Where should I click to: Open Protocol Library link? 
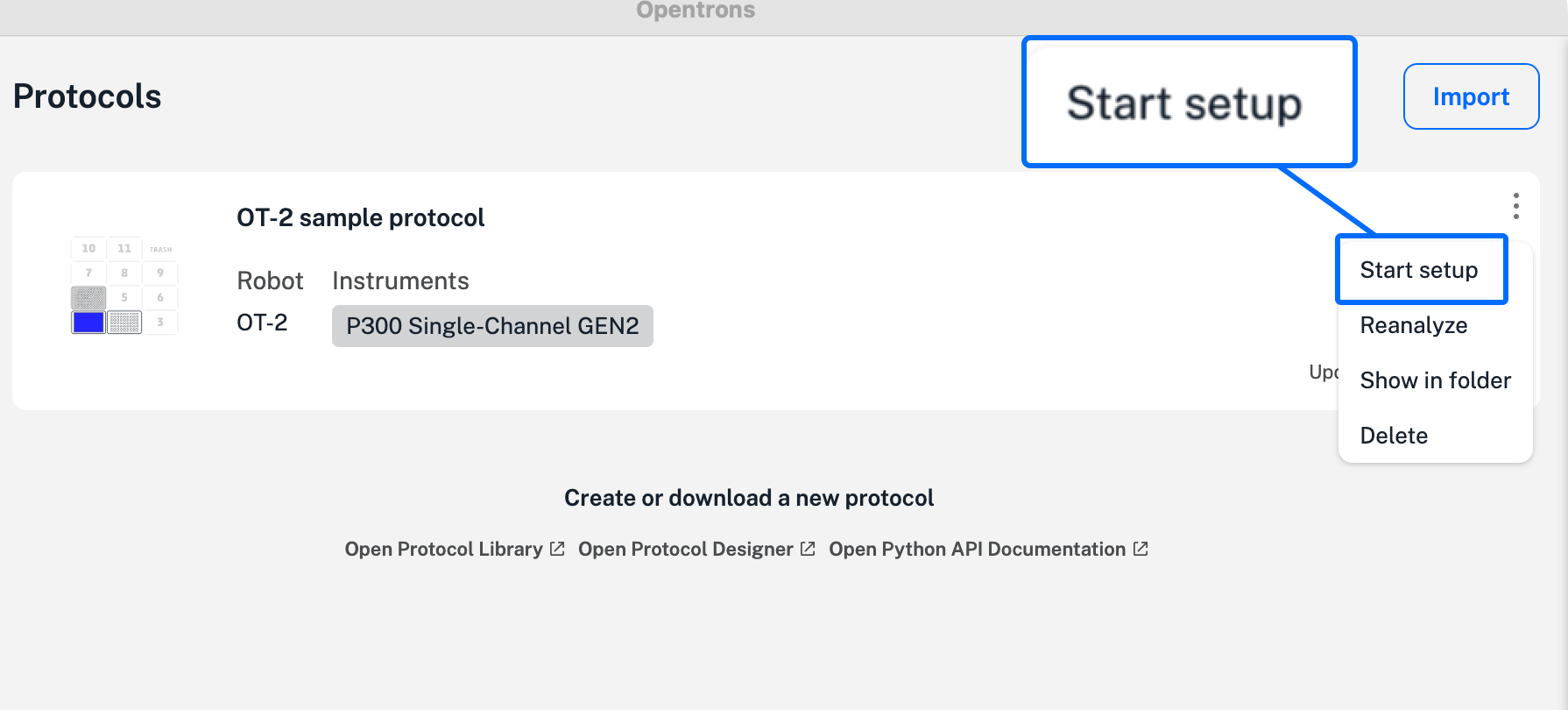coord(455,549)
